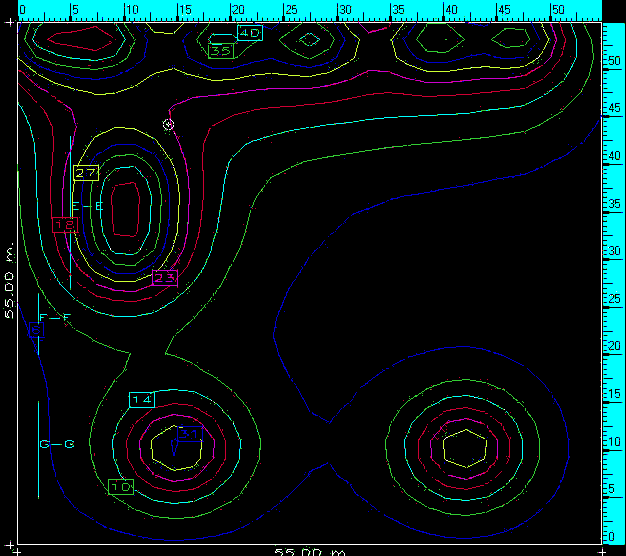
Task: Click the bottom 55.00 m dimension text
Action: point(310,552)
